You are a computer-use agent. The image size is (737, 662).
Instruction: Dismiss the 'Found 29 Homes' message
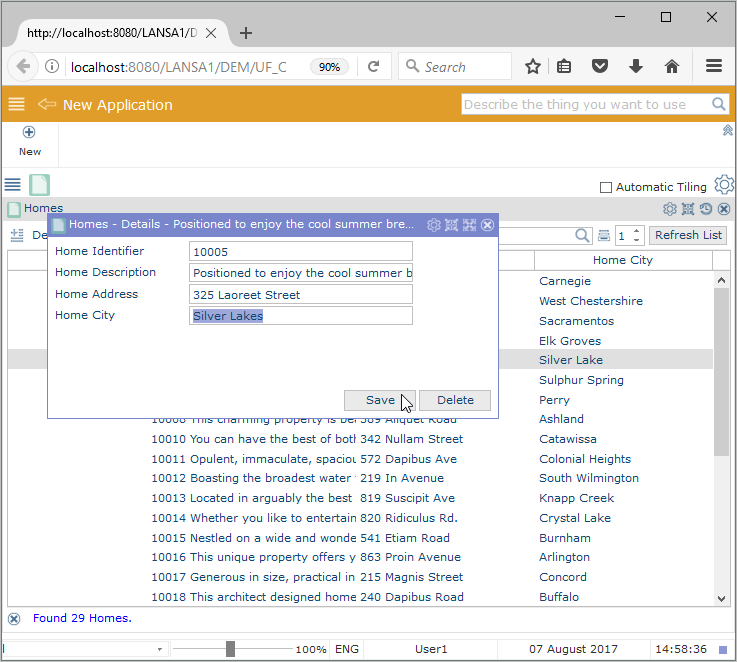click(x=14, y=619)
